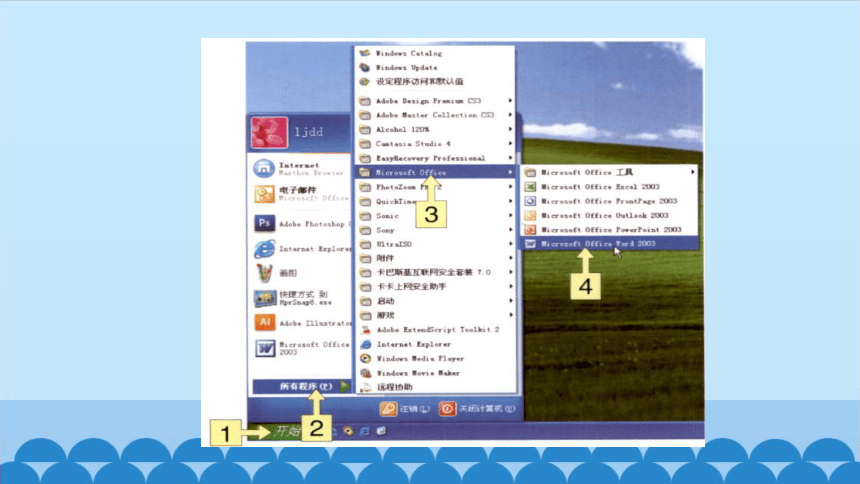
Task: Open Microsoft Office Tools (工具) submenu
Action: [609, 172]
